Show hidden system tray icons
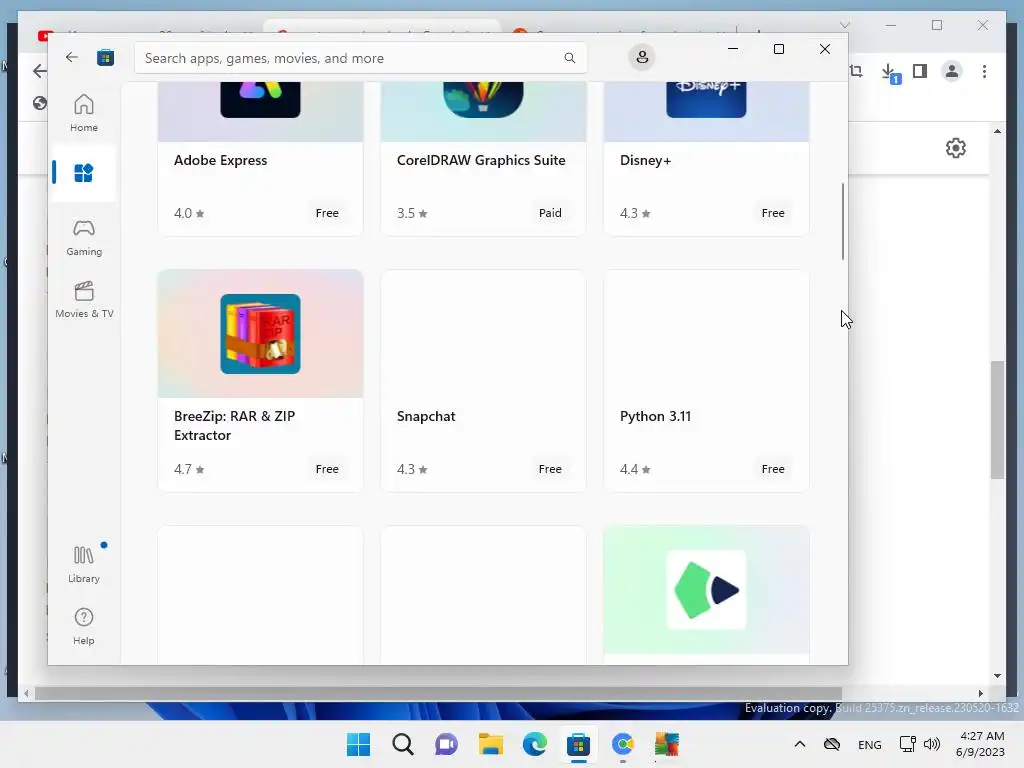Screen dimensions: 1024x768 [x=799, y=744]
